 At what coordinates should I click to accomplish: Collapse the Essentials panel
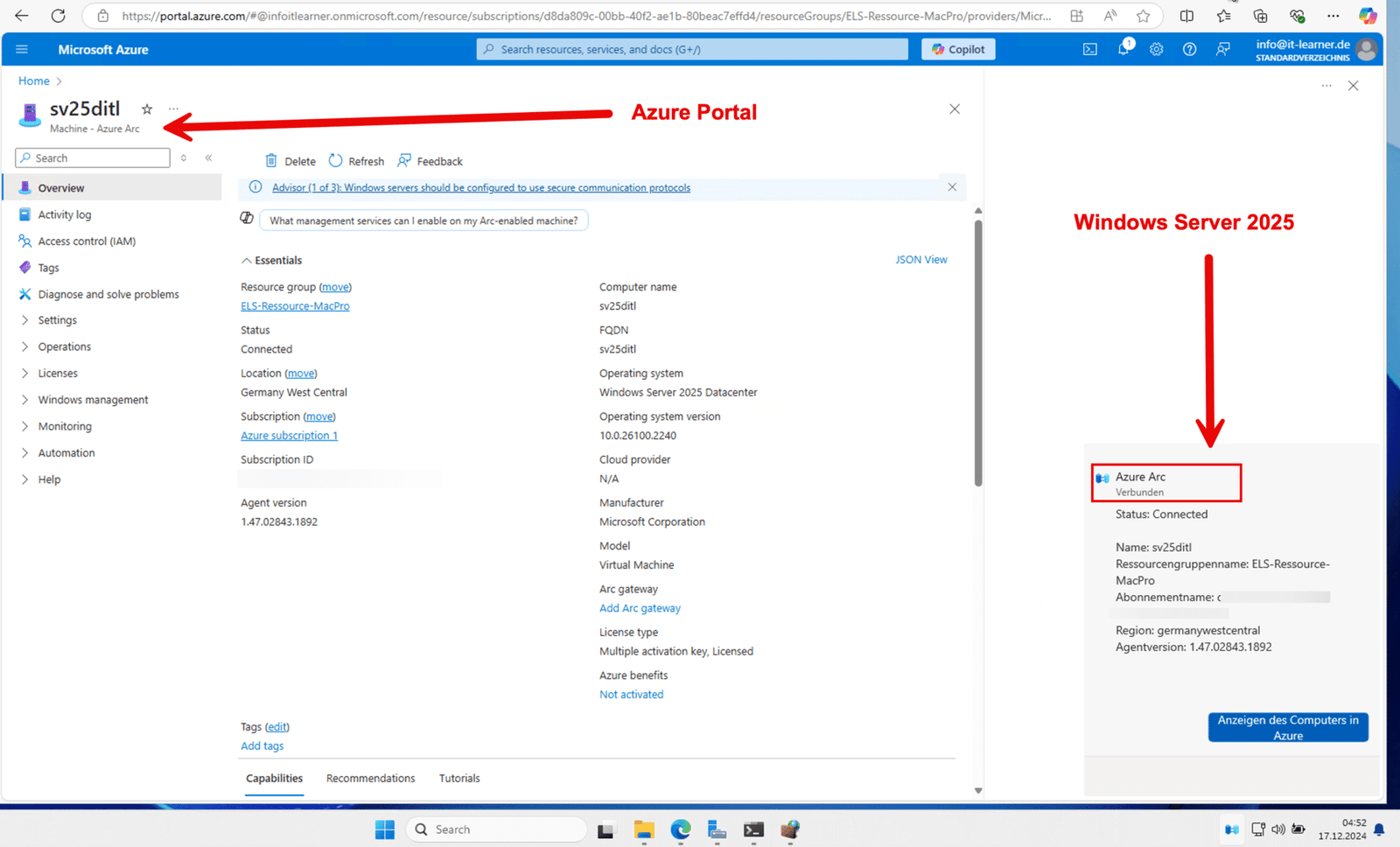click(x=247, y=260)
